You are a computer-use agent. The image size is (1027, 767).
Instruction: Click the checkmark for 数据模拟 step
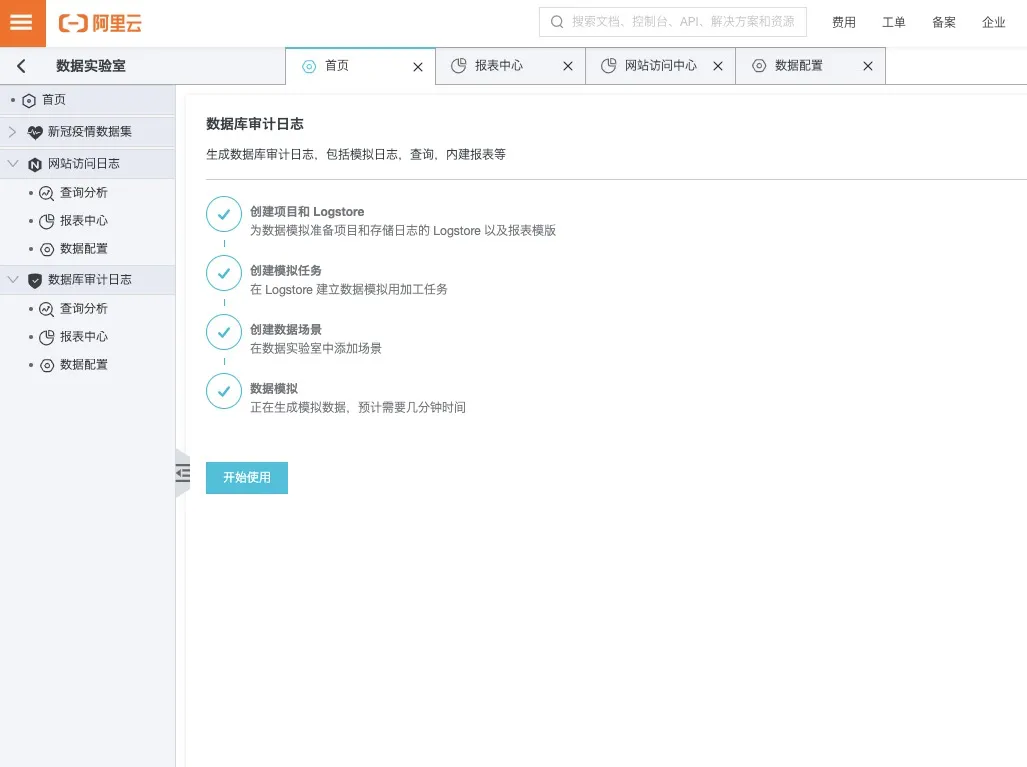tap(224, 391)
